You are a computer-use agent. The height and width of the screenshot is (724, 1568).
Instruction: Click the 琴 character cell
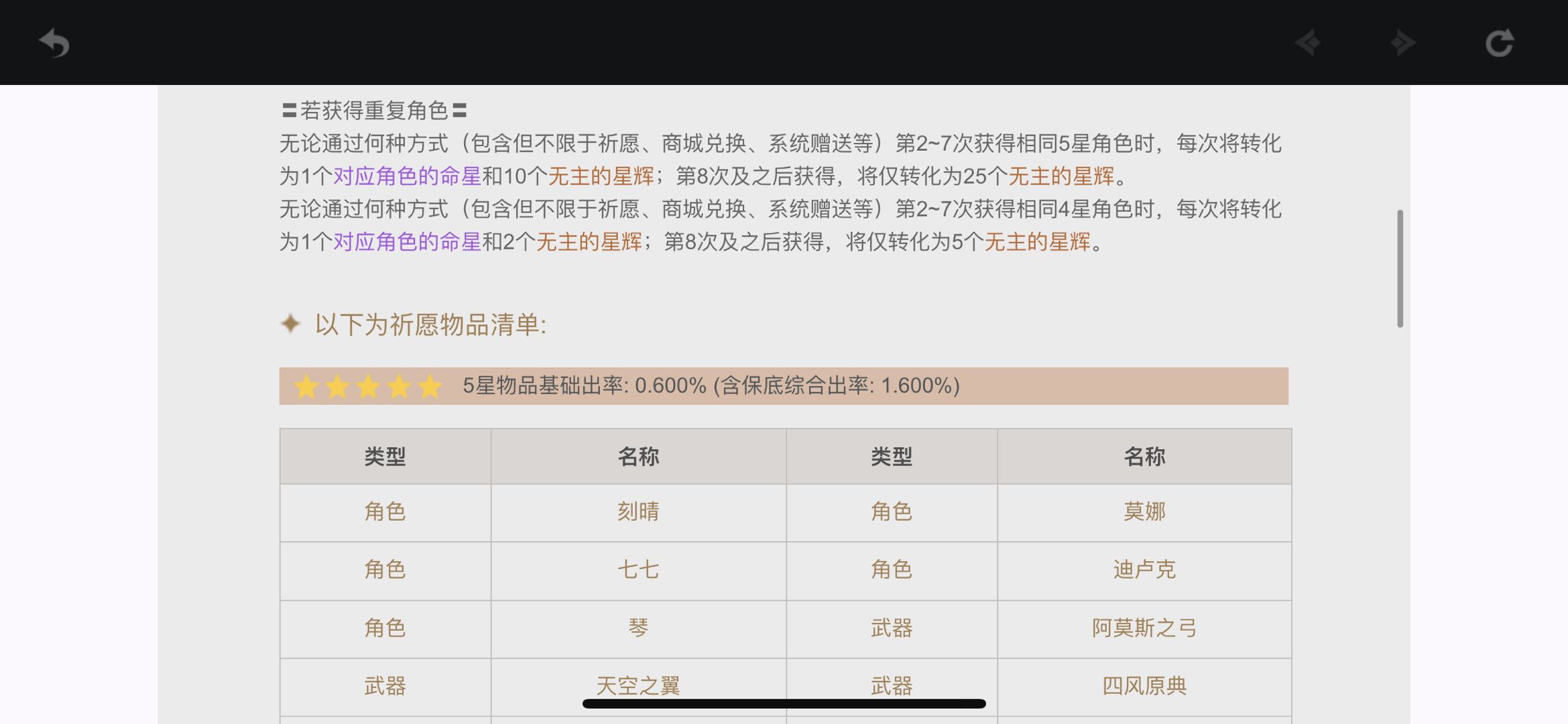pyautogui.click(x=638, y=628)
